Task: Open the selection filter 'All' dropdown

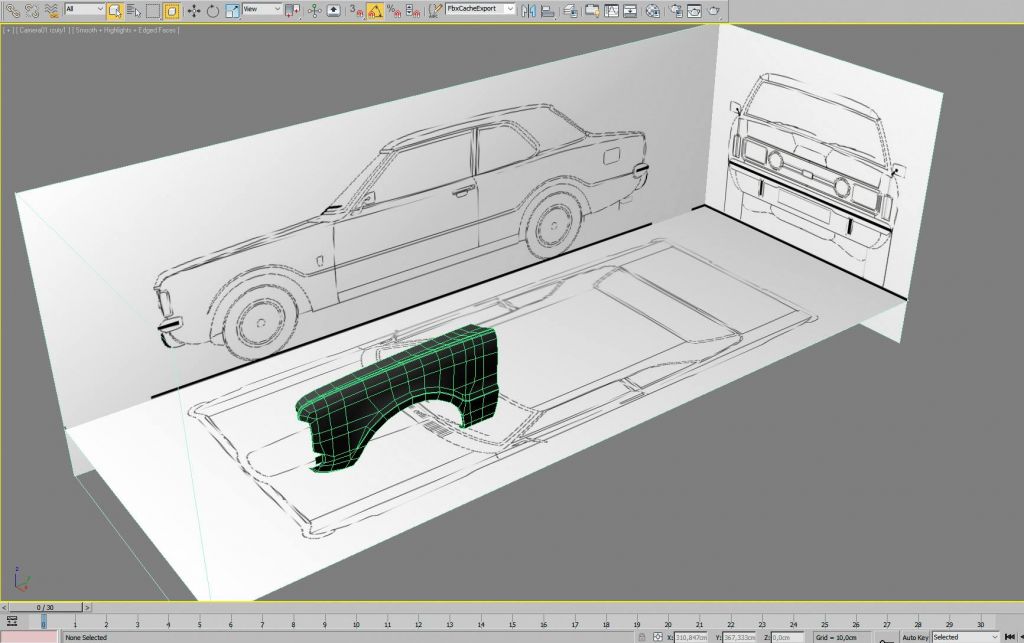Action: coord(84,9)
